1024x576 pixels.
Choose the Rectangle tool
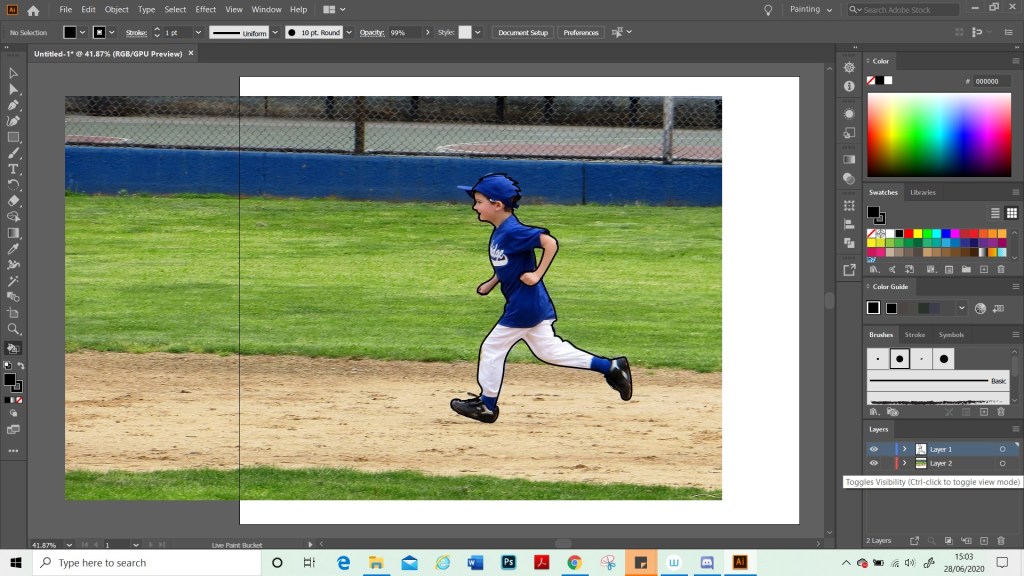tap(14, 137)
